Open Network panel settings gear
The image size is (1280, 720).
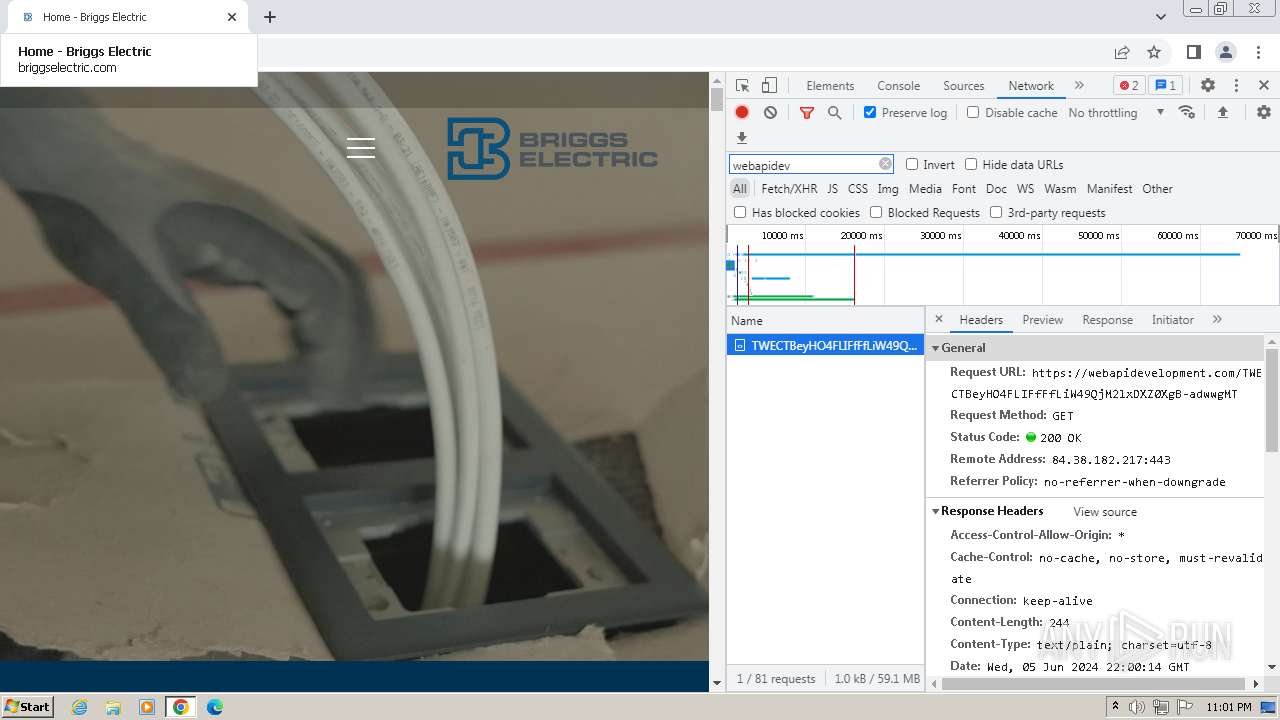[1264, 113]
